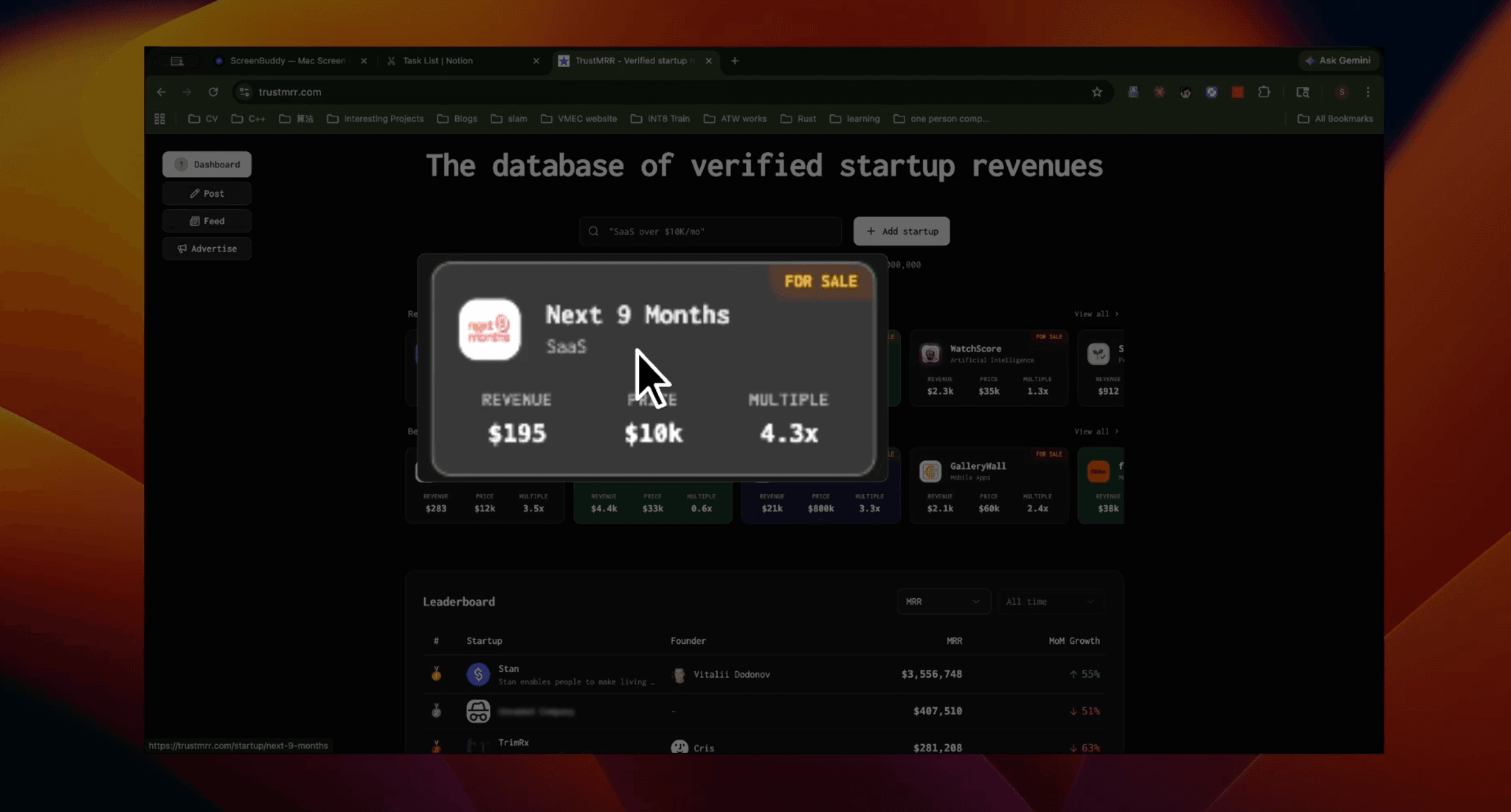Screen dimensions: 1511x812
Task: Click the first View all link above WatchScore
Action: point(1096,314)
